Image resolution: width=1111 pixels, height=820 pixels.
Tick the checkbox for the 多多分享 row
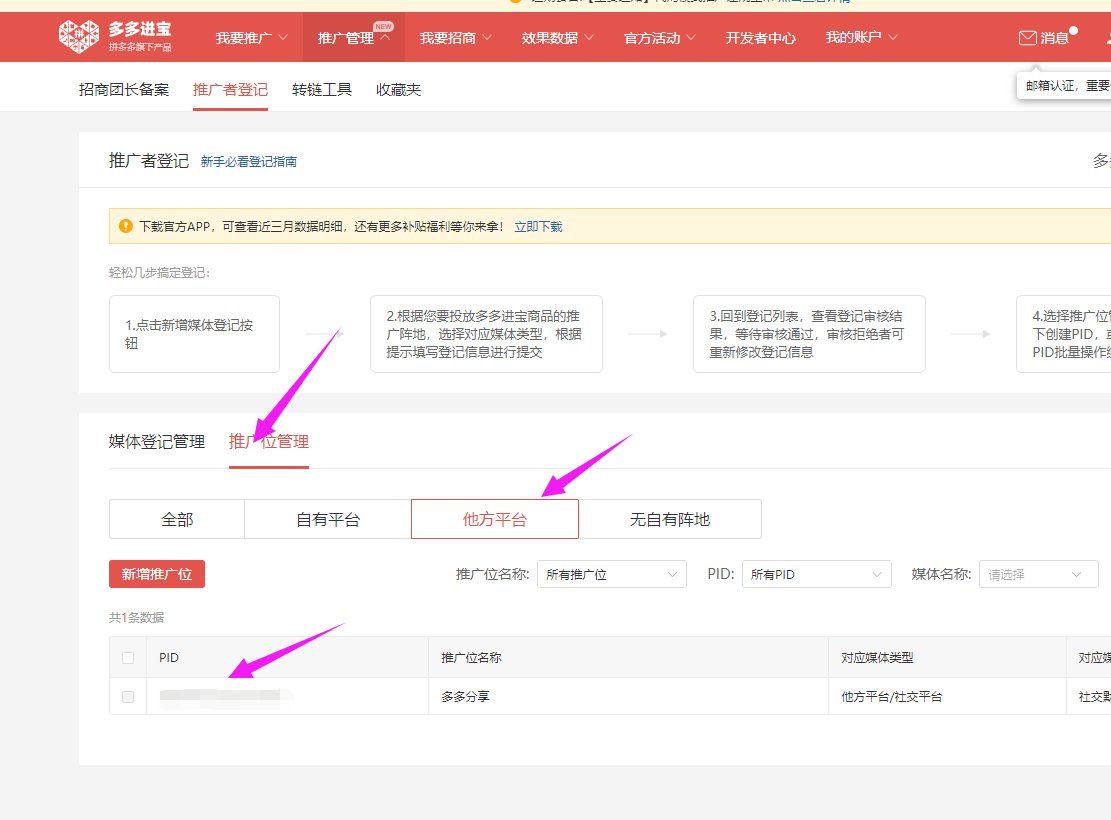(128, 697)
